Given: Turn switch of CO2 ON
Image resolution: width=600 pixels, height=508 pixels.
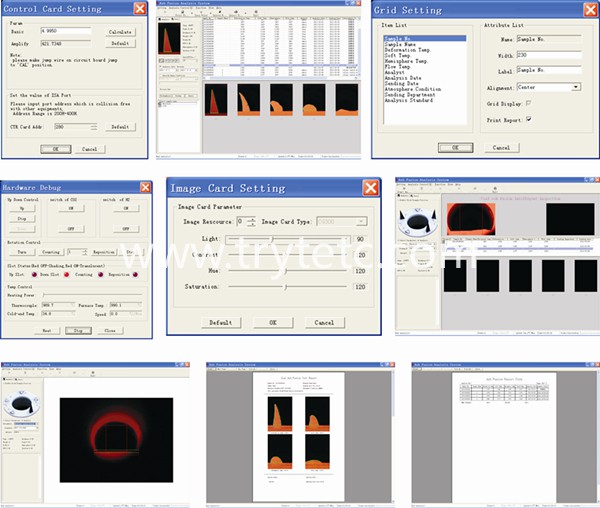Looking at the screenshot, I should pyautogui.click(x=71, y=208).
